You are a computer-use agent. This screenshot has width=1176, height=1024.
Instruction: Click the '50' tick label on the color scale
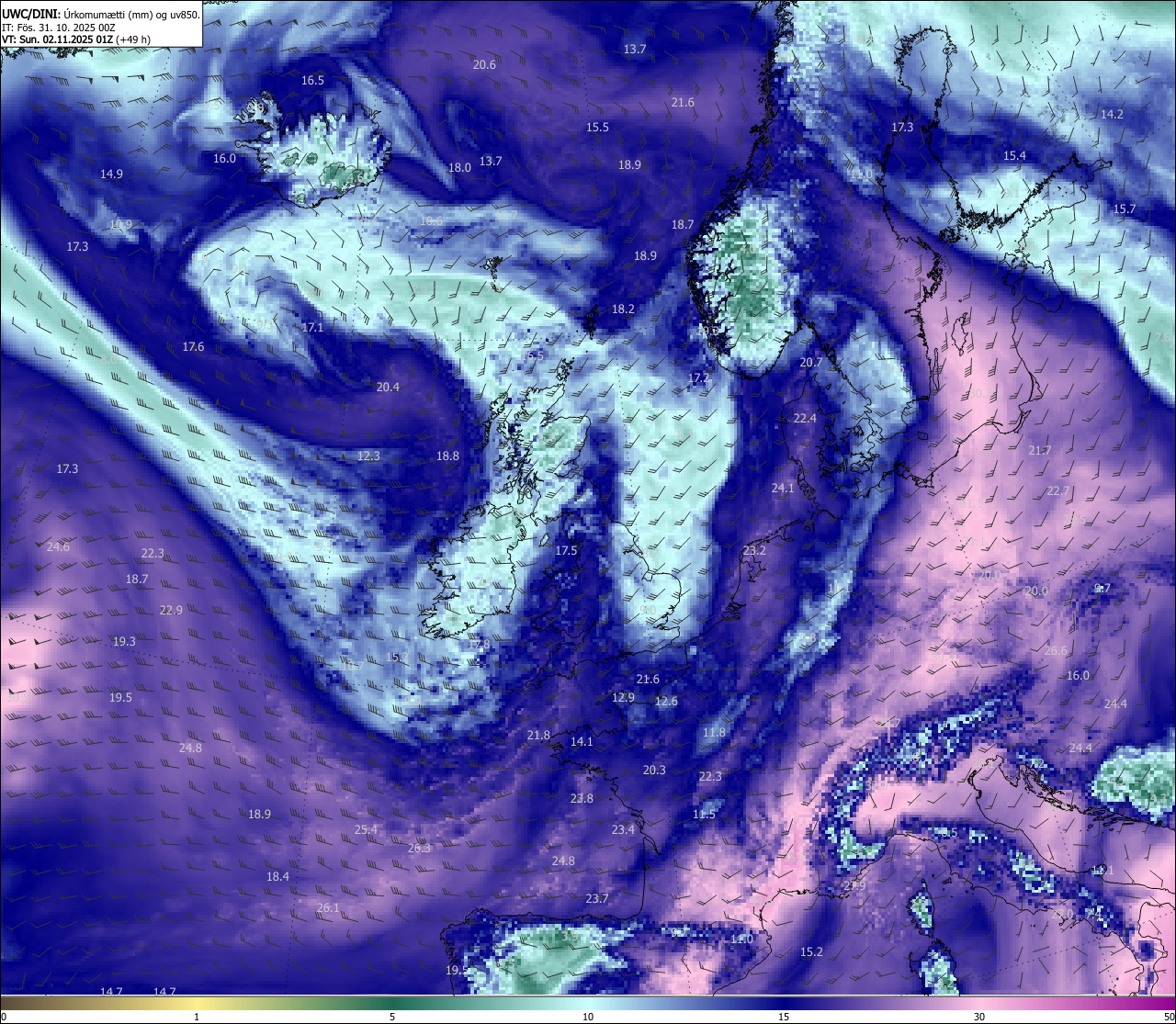(x=1169, y=1017)
